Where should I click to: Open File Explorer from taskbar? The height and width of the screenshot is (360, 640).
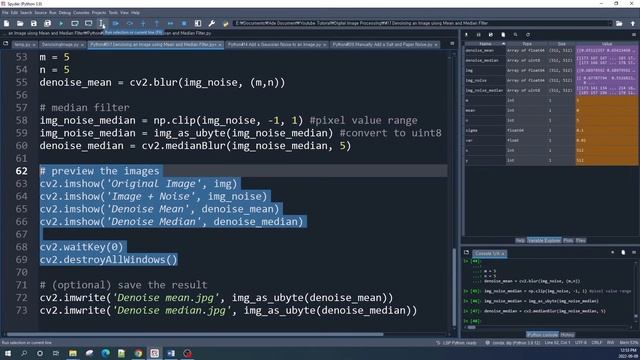(x=73, y=353)
